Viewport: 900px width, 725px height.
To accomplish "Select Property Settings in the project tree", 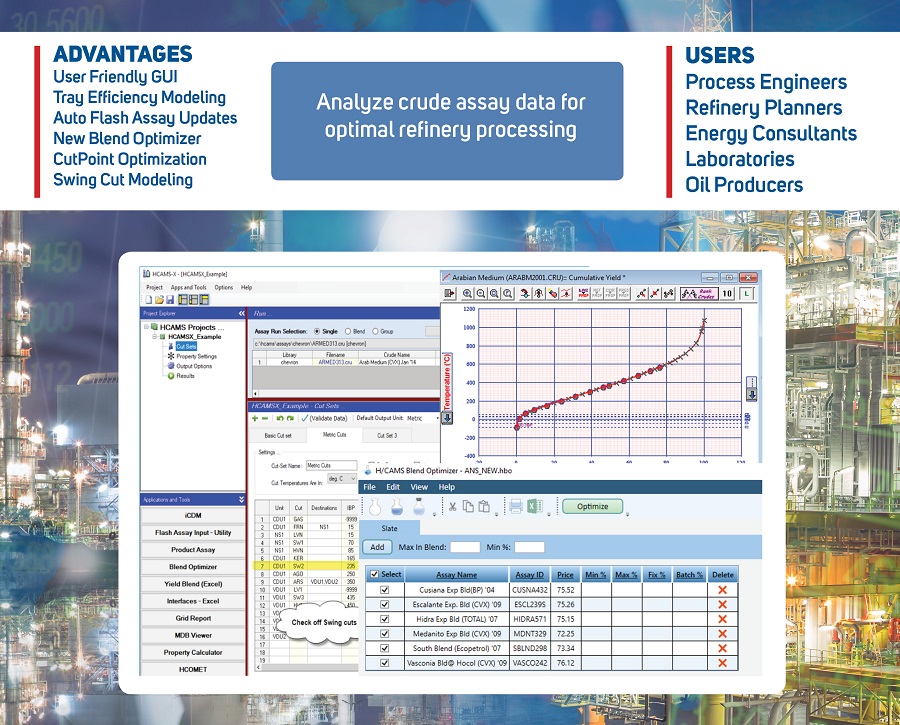I will (196, 356).
